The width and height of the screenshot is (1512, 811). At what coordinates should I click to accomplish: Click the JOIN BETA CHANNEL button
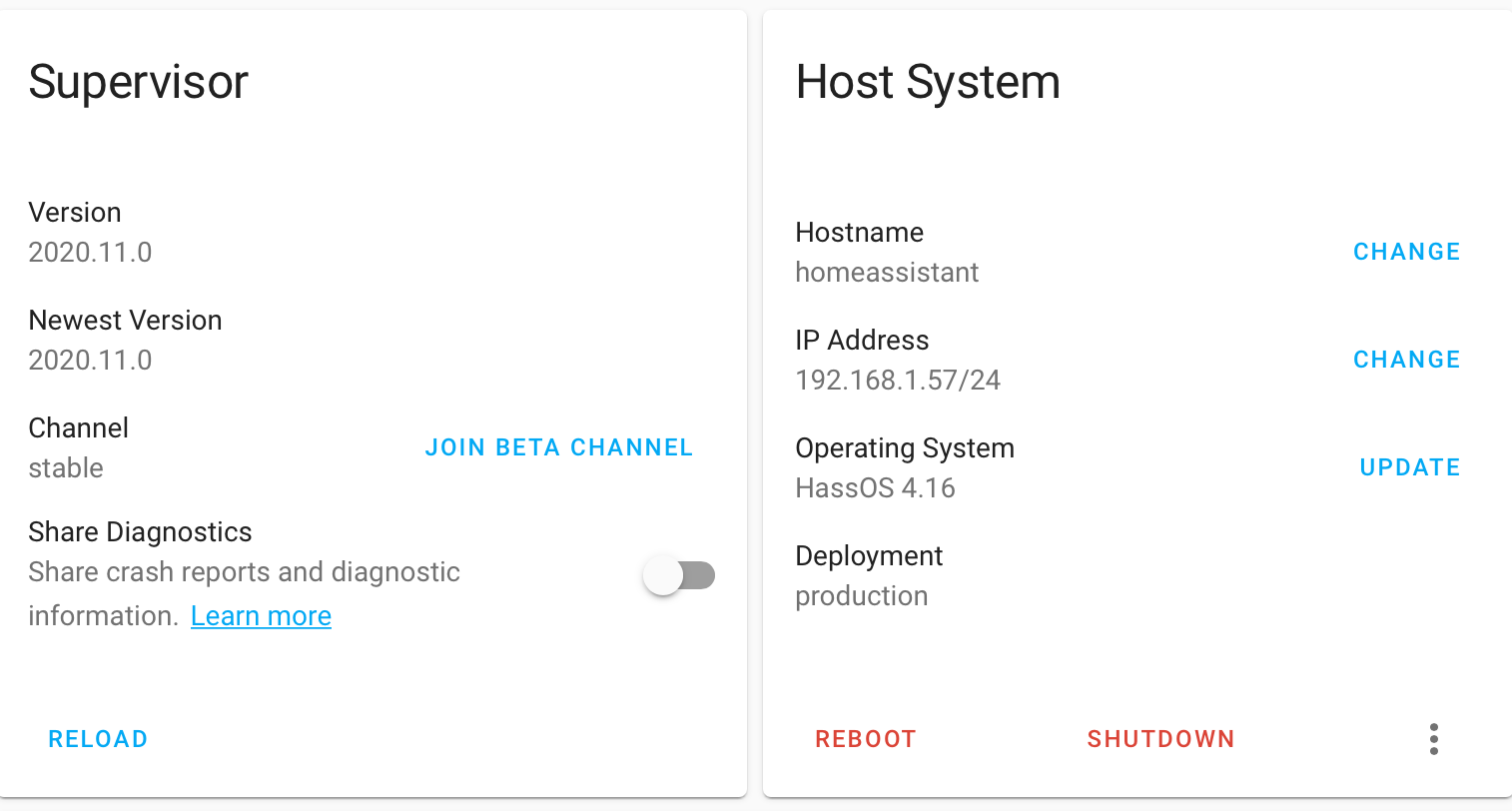558,447
